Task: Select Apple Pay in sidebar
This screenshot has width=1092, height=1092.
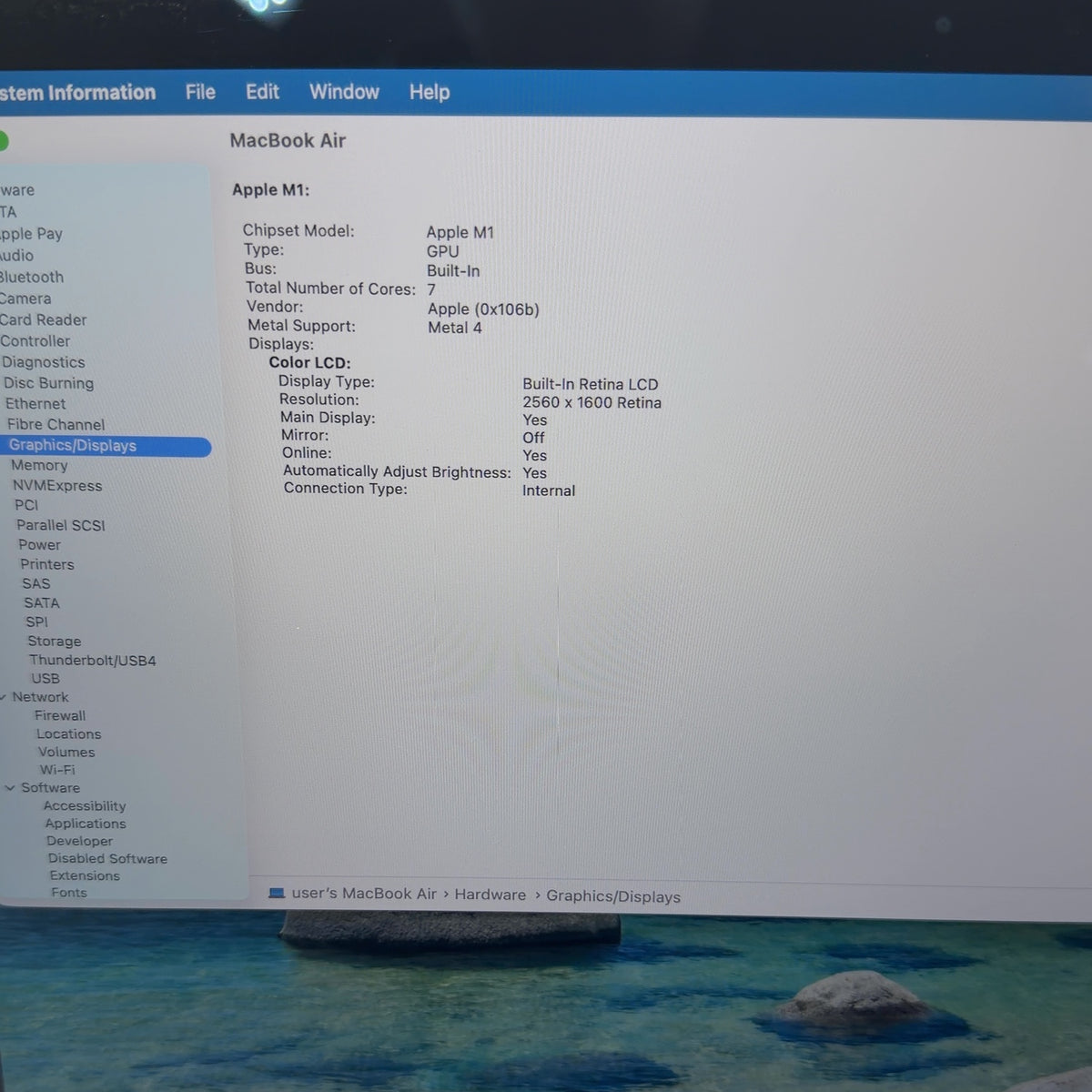Action: pyautogui.click(x=31, y=234)
